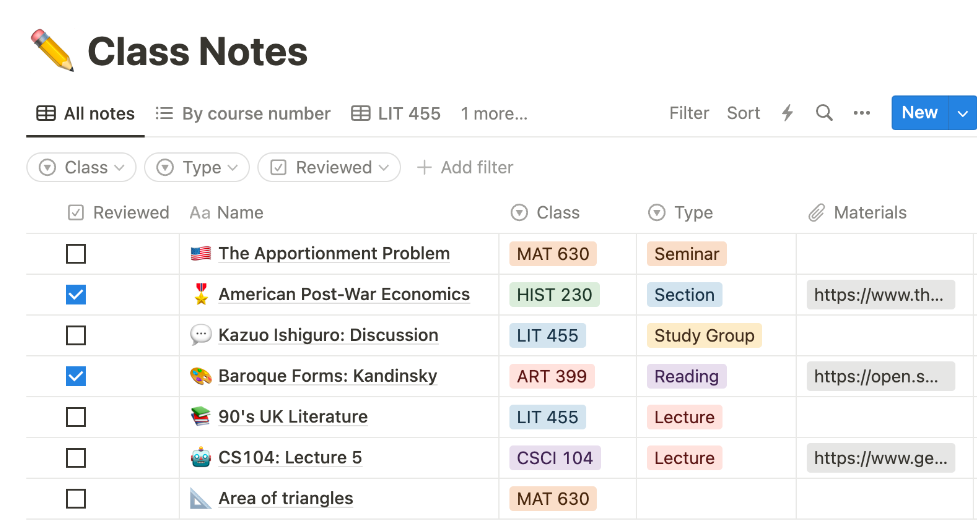Viewport: 977px width, 526px height.
Task: Open the 90's UK Literature note
Action: [x=293, y=417]
